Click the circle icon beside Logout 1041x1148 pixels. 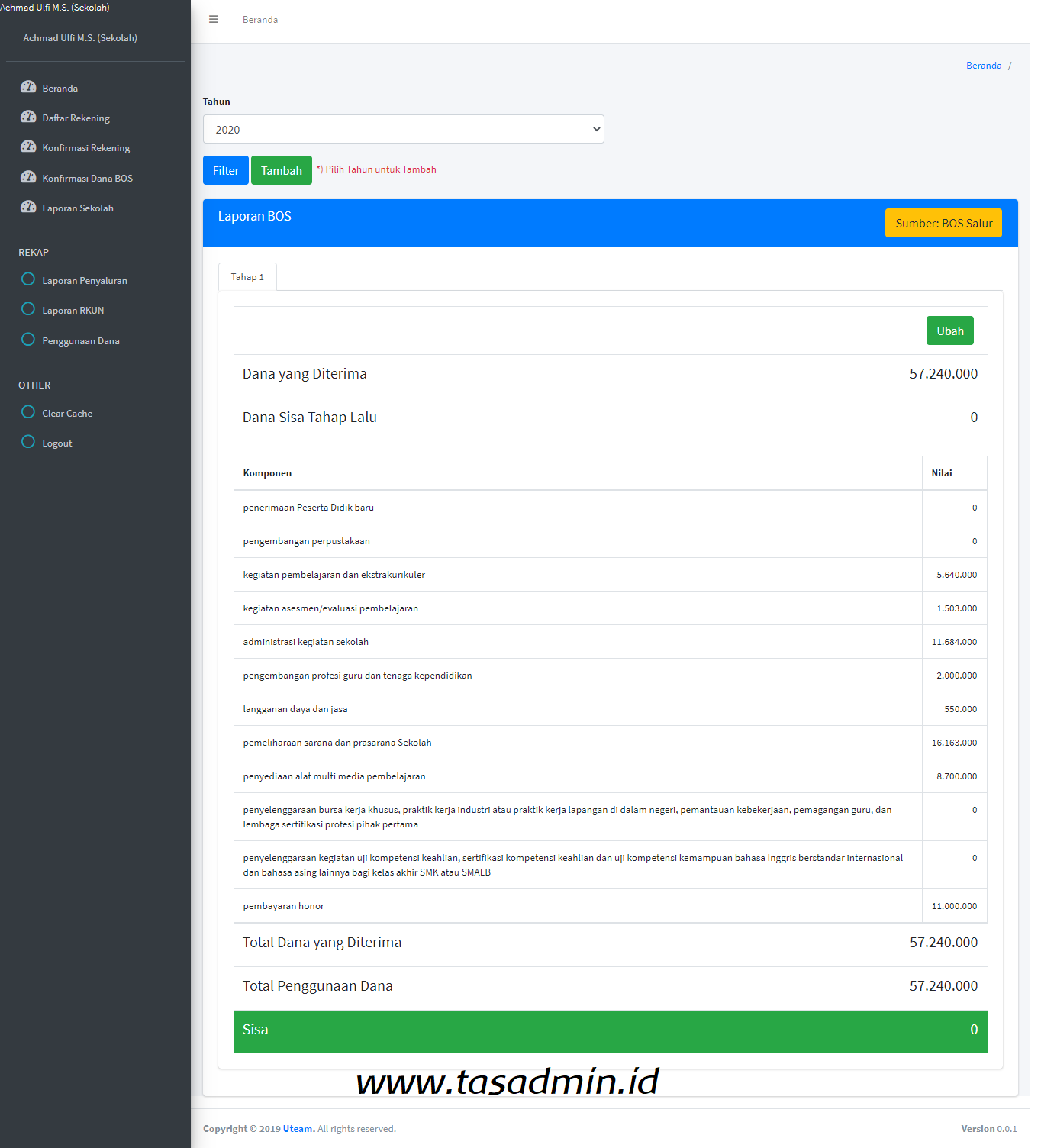28,441
